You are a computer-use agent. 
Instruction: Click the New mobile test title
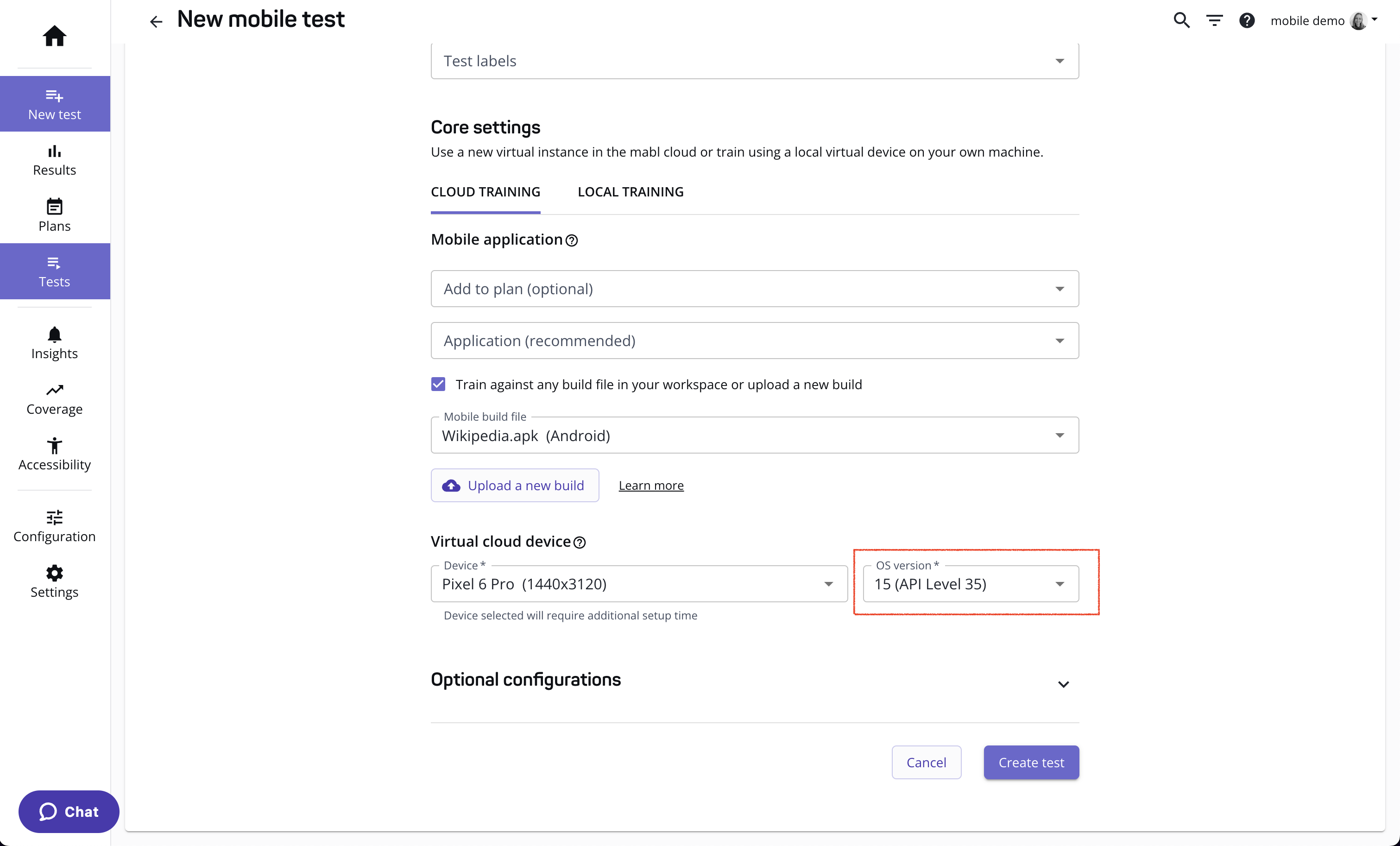point(261,19)
